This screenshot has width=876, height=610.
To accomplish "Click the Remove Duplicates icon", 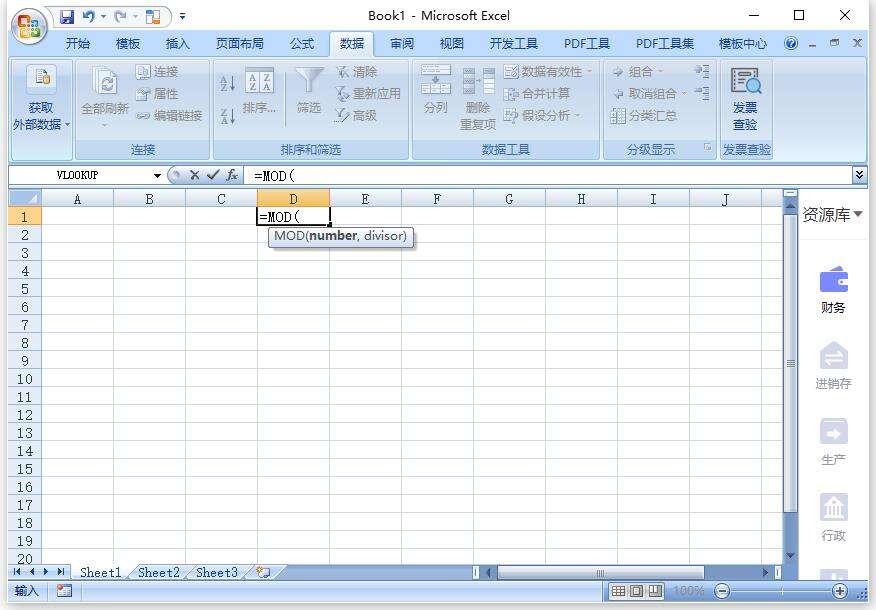I will [x=479, y=80].
